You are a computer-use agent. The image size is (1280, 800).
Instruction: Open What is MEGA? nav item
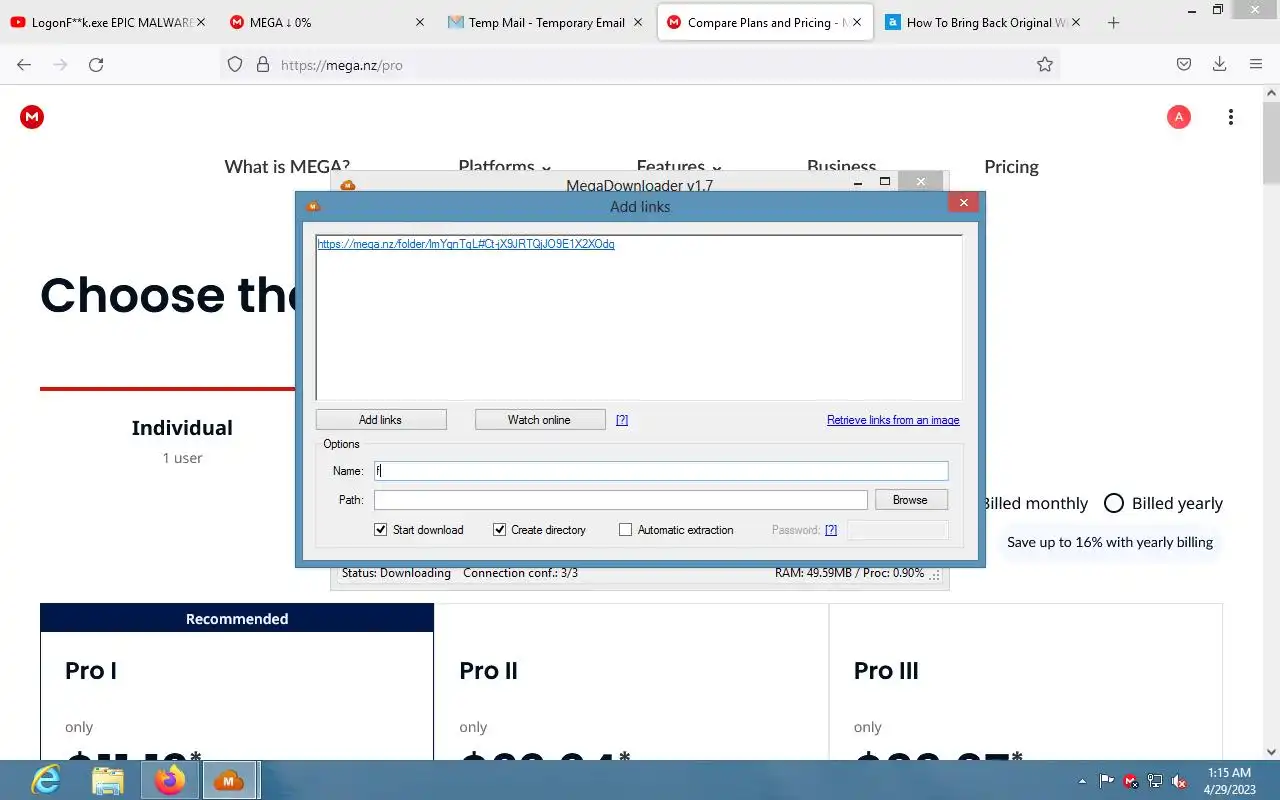coord(287,167)
